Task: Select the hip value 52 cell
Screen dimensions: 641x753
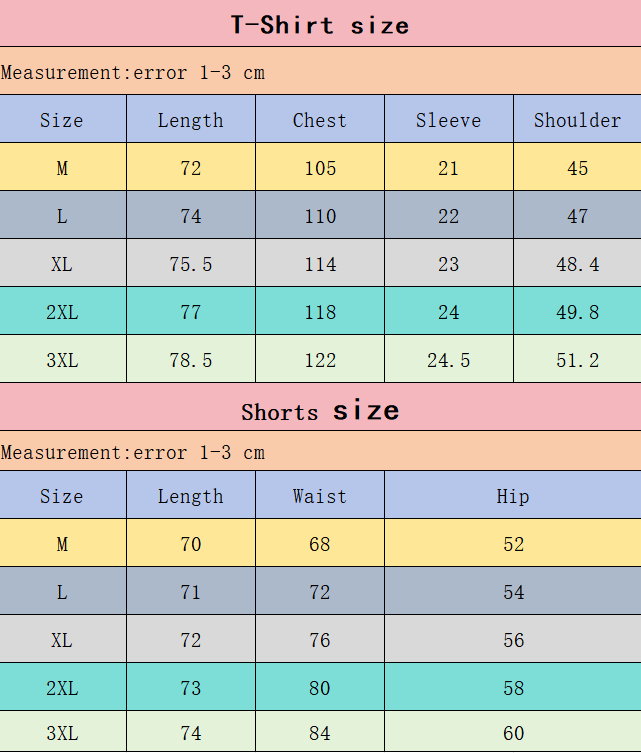Action: 513,544
